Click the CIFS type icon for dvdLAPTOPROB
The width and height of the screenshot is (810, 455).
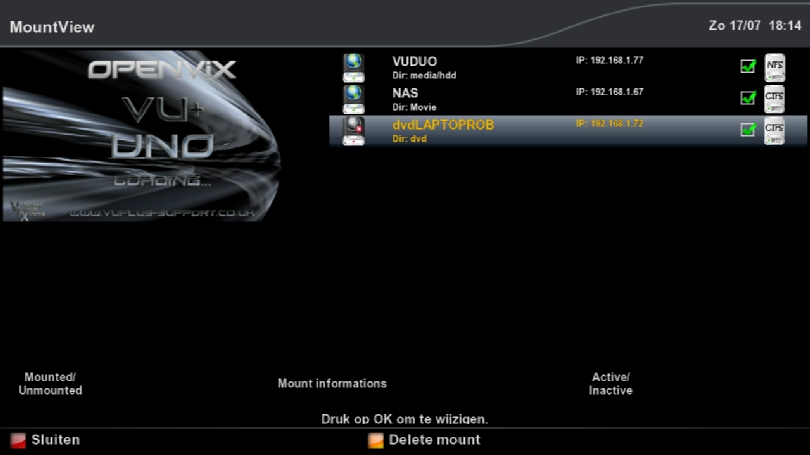(774, 131)
